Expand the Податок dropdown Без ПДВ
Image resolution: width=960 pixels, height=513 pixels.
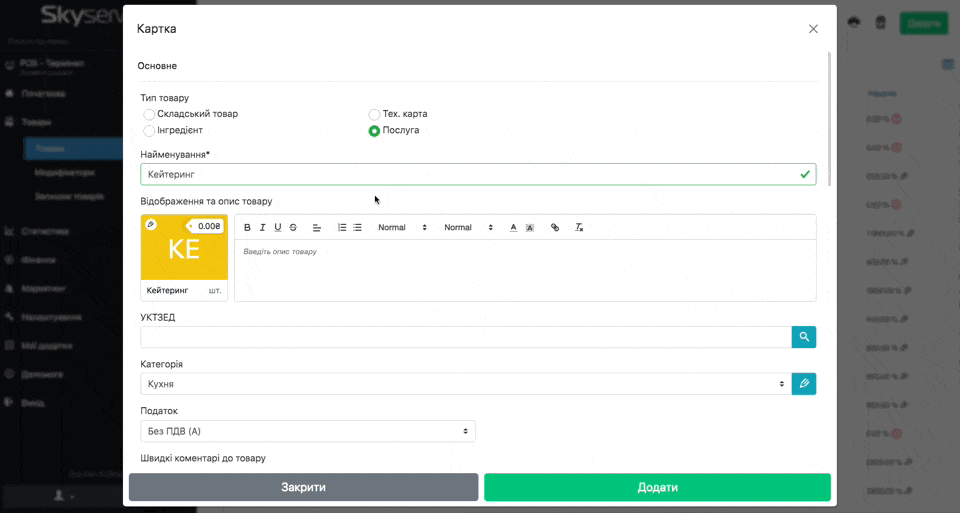(307, 431)
